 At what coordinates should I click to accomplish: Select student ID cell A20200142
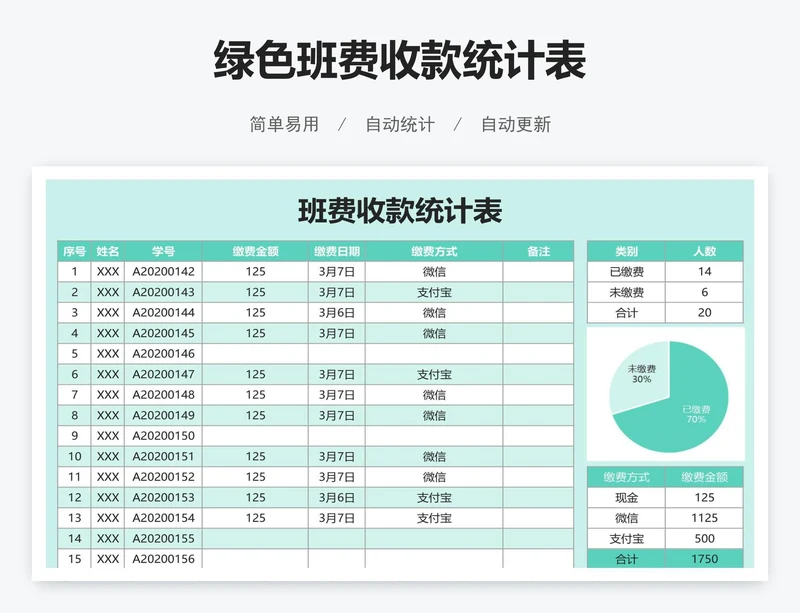[x=163, y=272]
